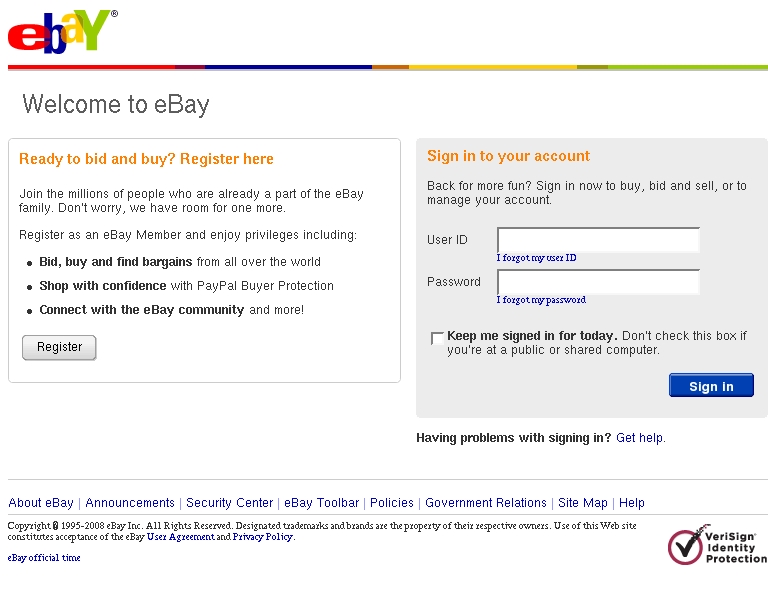This screenshot has height=593, width=768.
Task: Focus the Password field
Action: coord(598,282)
